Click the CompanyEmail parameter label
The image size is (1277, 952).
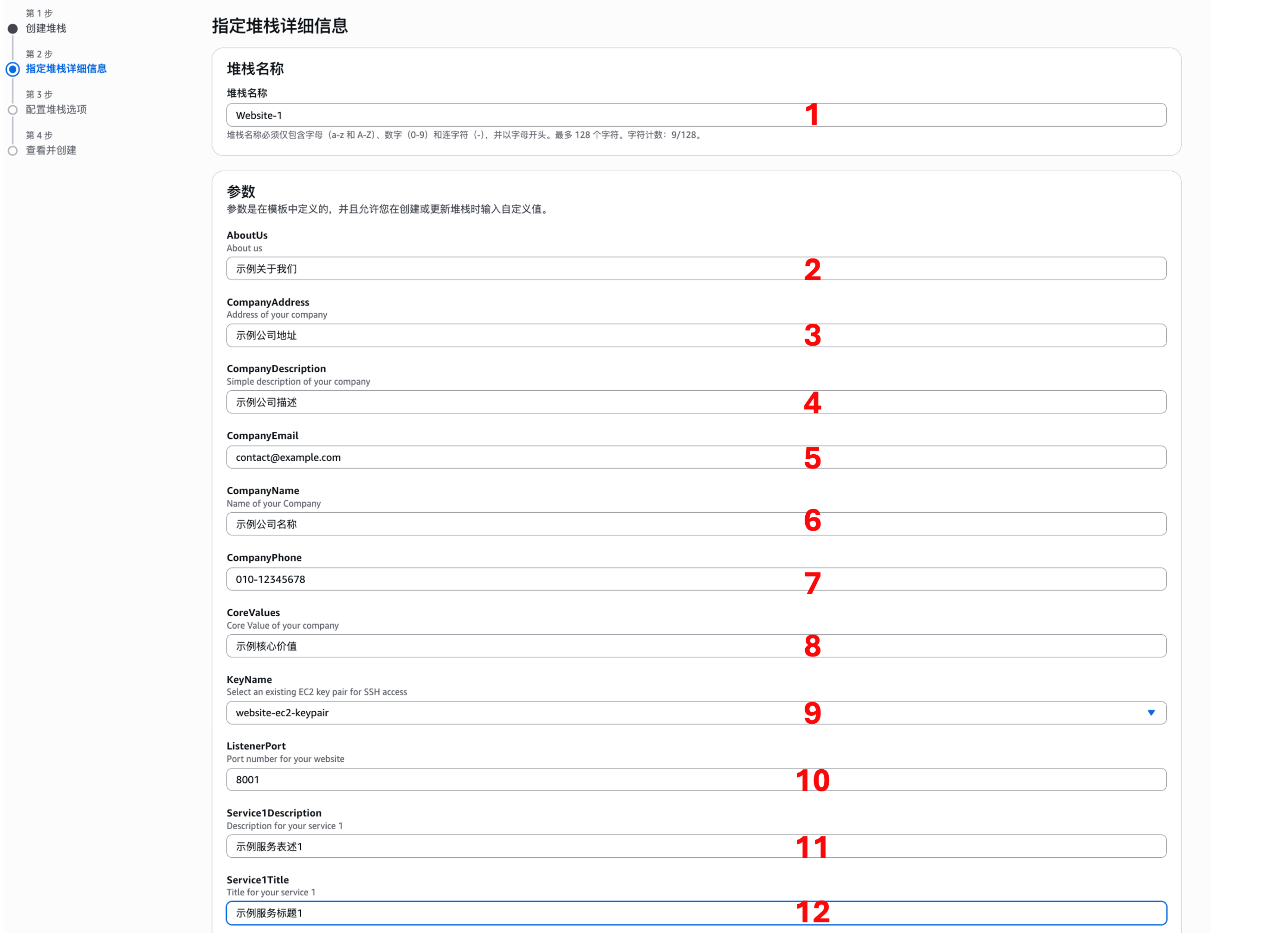pos(262,436)
